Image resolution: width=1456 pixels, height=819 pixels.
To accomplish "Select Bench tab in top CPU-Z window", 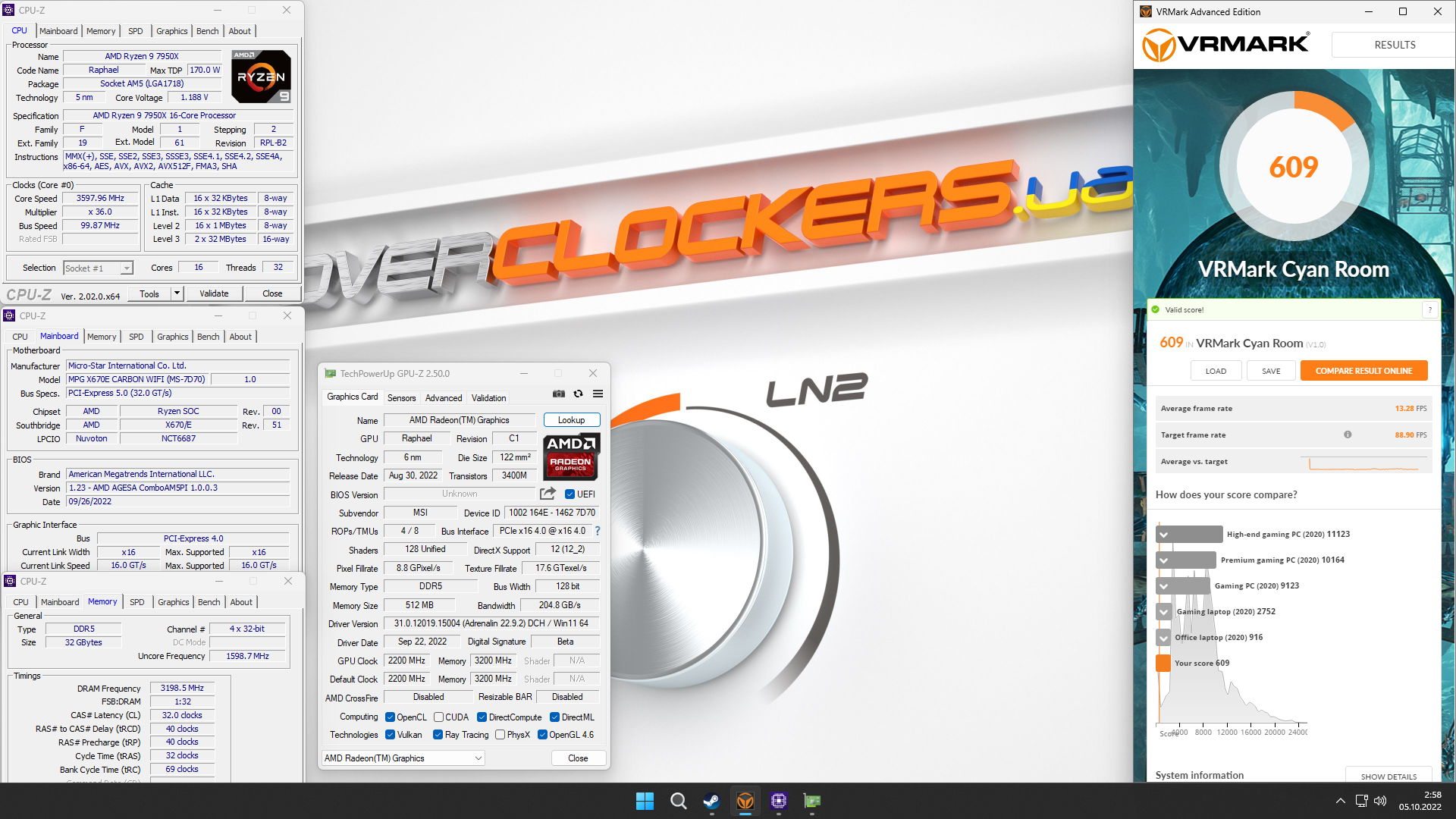I will (207, 31).
